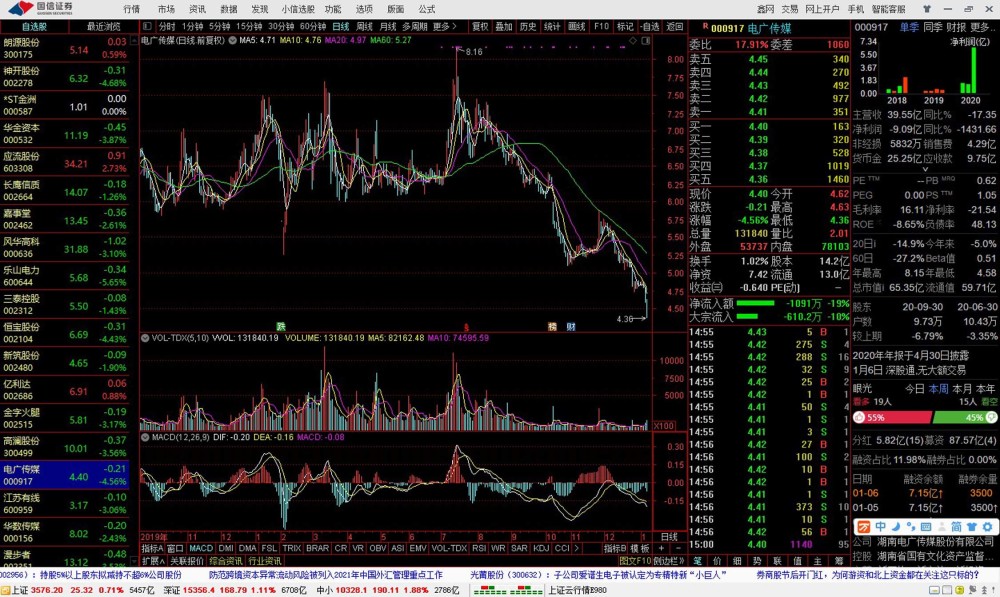Select the 日线 daily period
The height and width of the screenshot is (597, 1000).
click(x=341, y=26)
